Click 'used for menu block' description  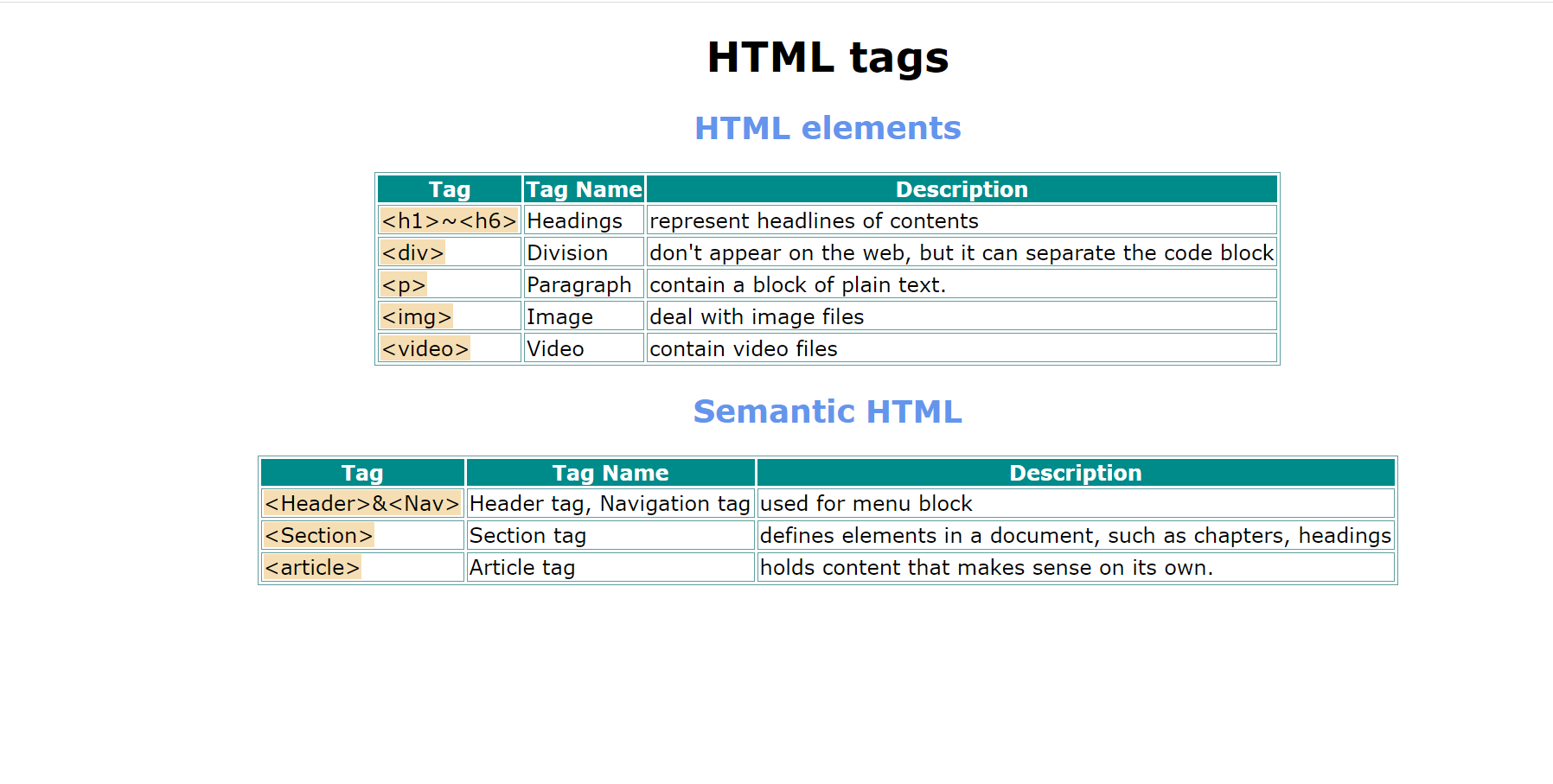(x=1076, y=503)
